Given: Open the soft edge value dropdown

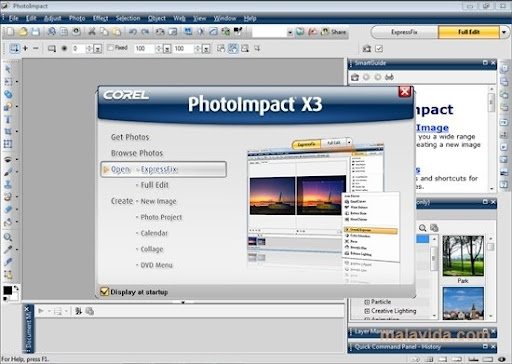Looking at the screenshot, I should [98, 49].
